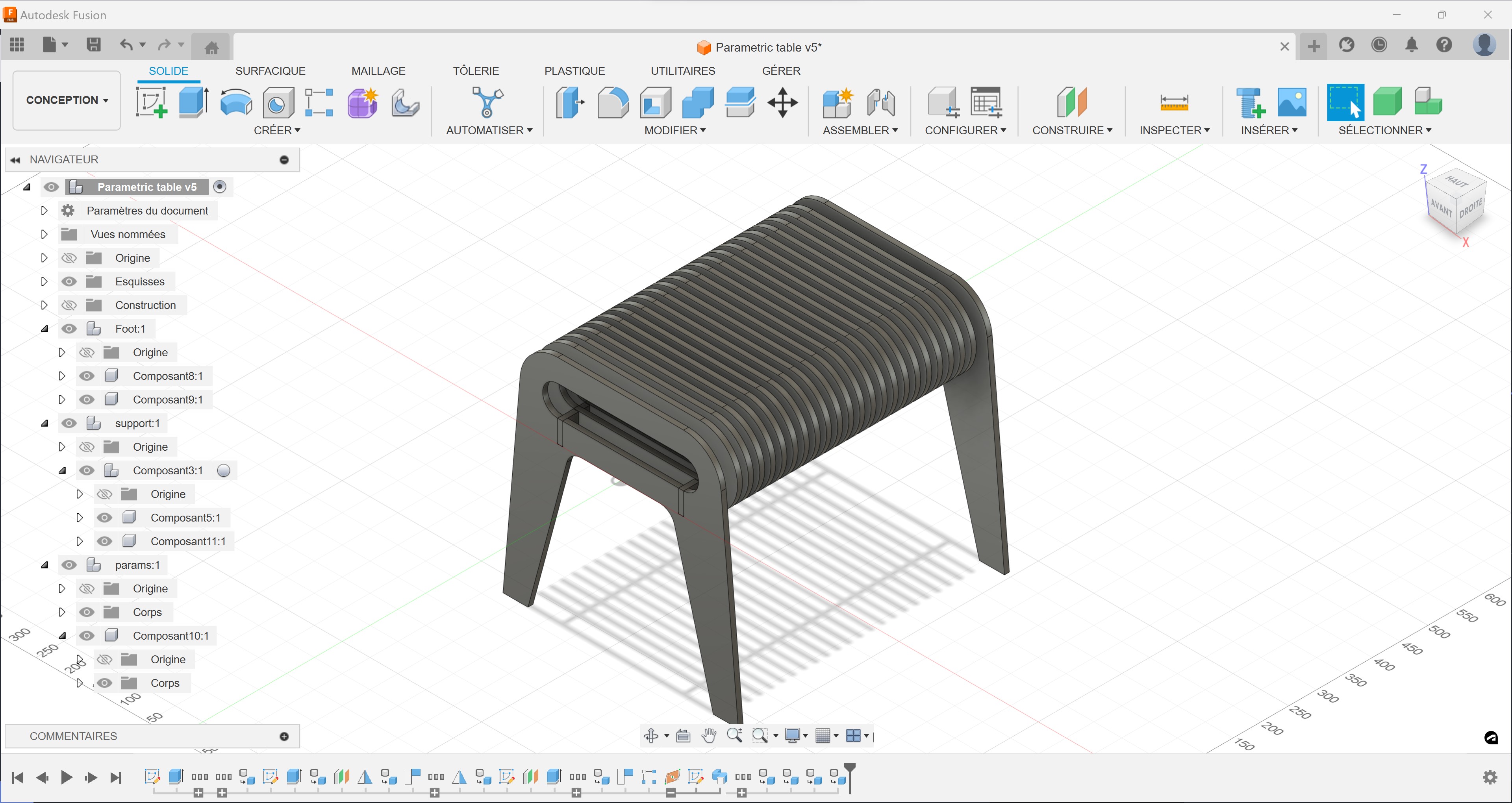The image size is (1512, 803).
Task: Collapse the Foot:1 tree node
Action: (44, 329)
